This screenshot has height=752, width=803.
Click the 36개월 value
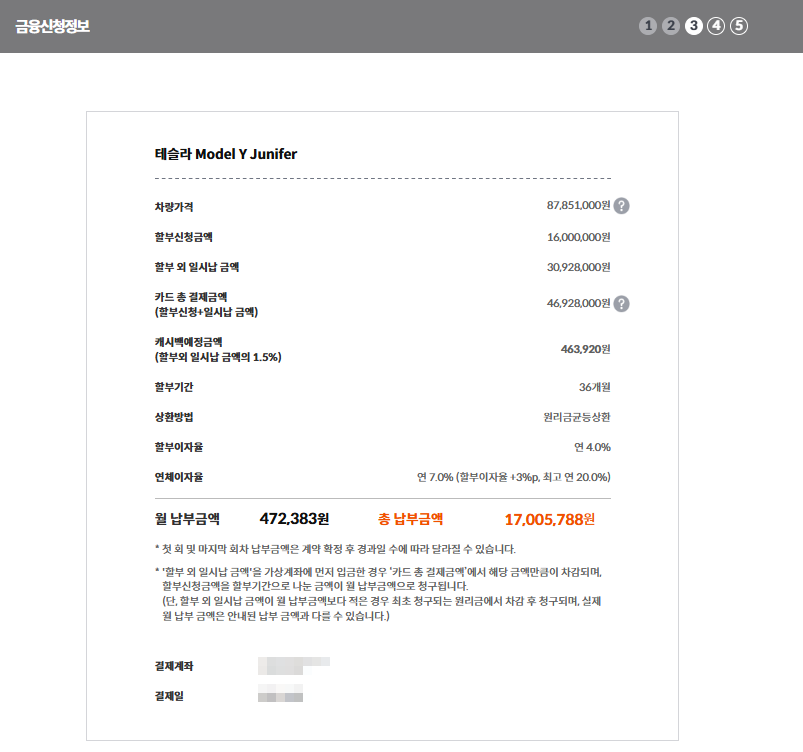tap(595, 387)
